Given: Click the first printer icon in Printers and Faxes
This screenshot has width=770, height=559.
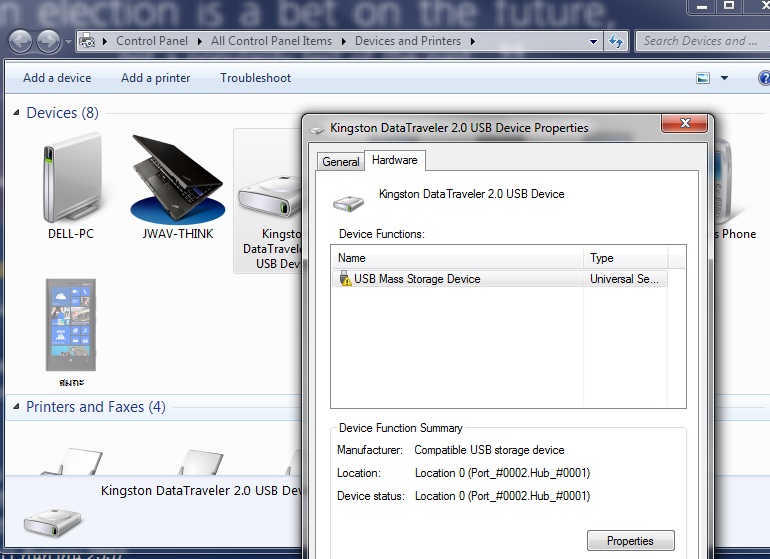Looking at the screenshot, I should (72, 461).
